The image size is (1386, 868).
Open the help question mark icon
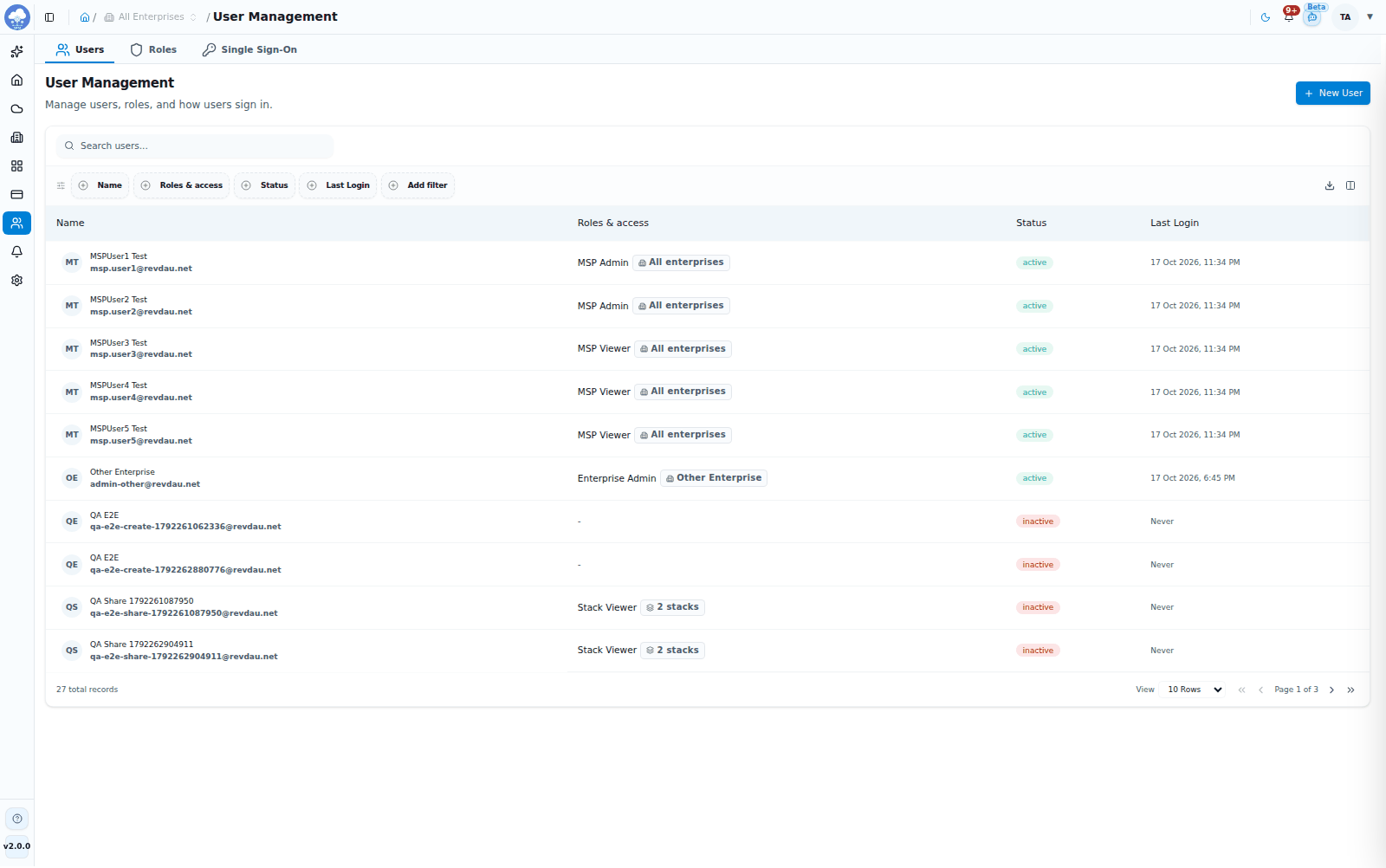click(17, 819)
